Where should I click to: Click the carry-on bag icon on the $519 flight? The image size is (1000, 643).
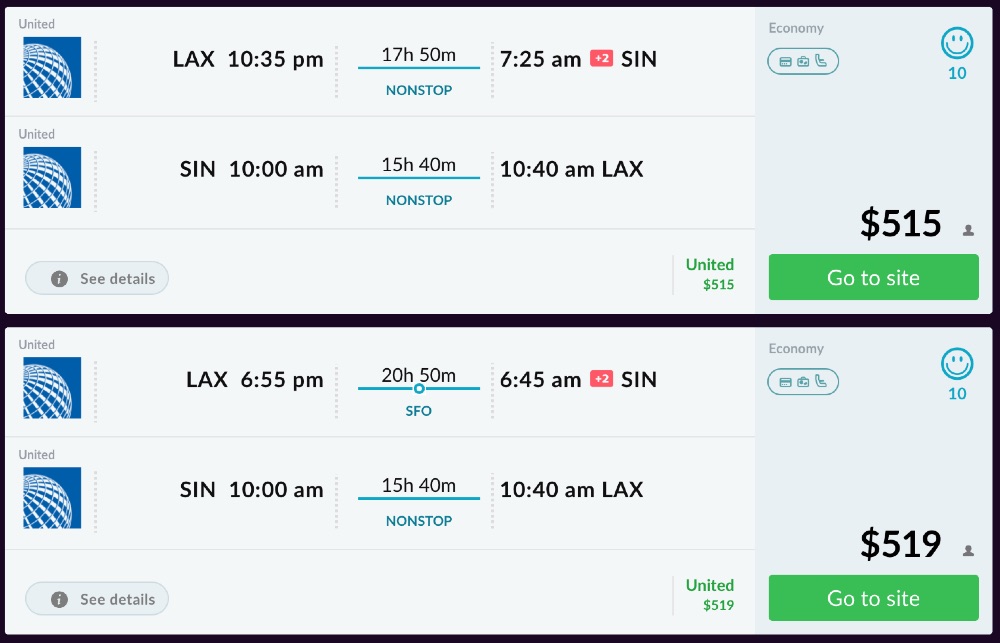[803, 381]
